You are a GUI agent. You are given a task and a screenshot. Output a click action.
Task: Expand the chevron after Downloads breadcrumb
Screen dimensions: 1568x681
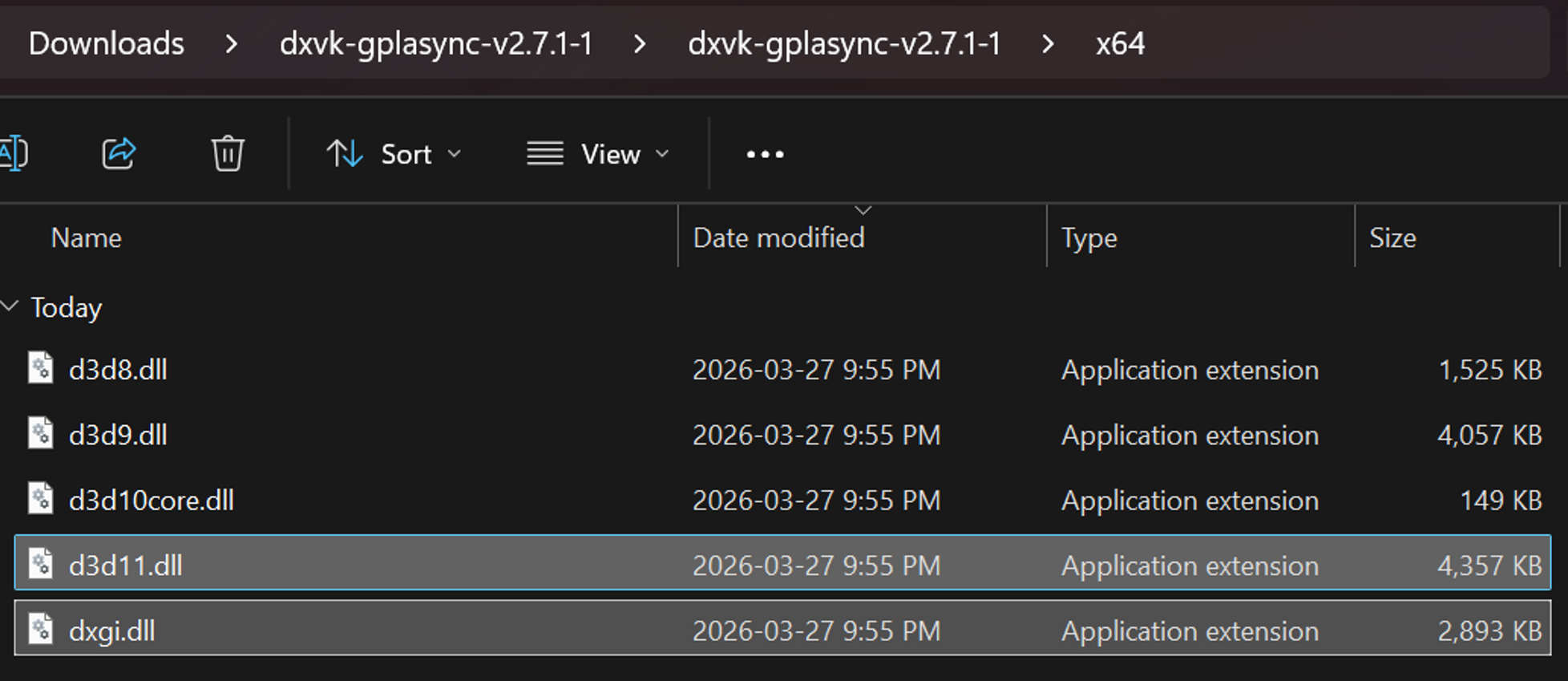232,43
